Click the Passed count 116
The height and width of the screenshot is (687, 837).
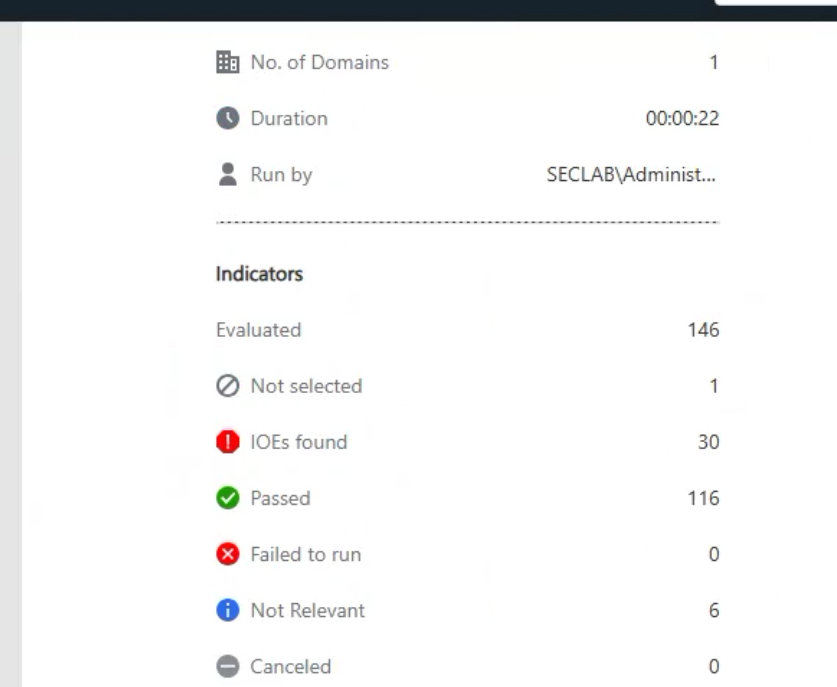[x=703, y=498]
